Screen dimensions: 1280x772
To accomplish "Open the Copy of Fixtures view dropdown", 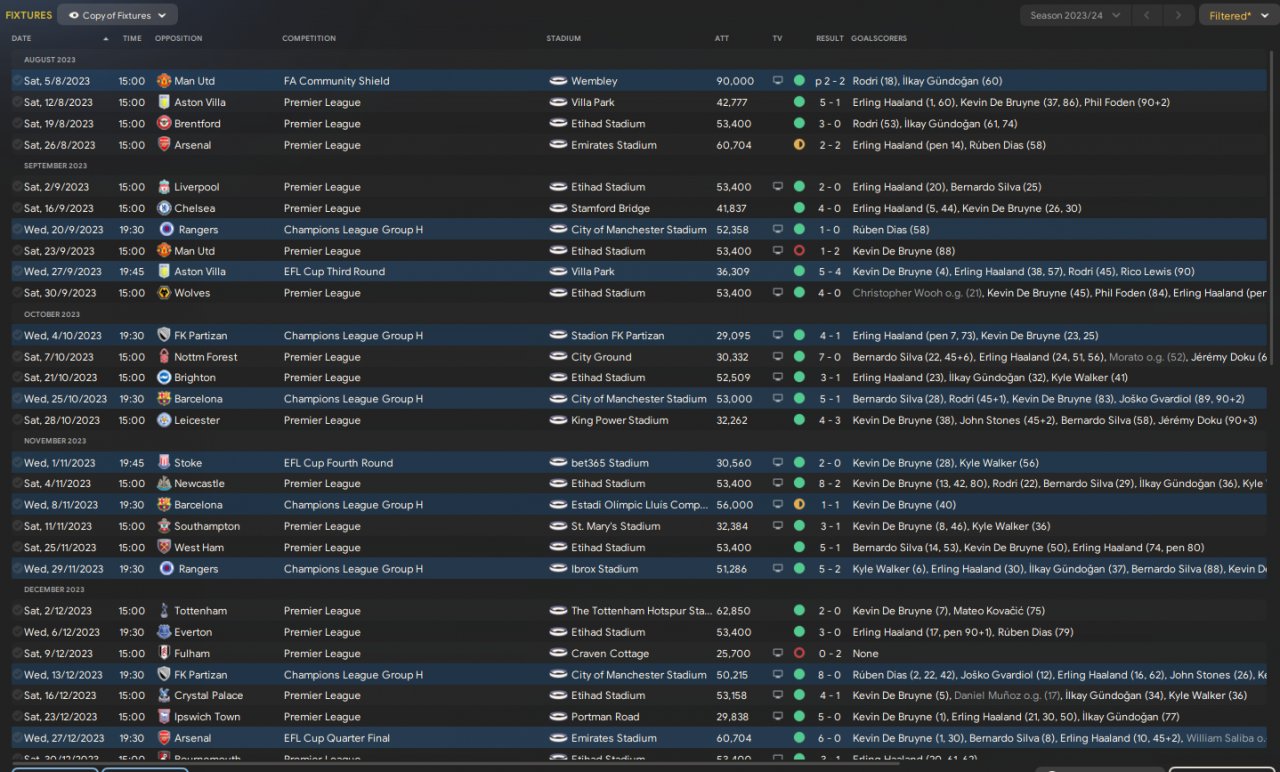I will [x=117, y=15].
